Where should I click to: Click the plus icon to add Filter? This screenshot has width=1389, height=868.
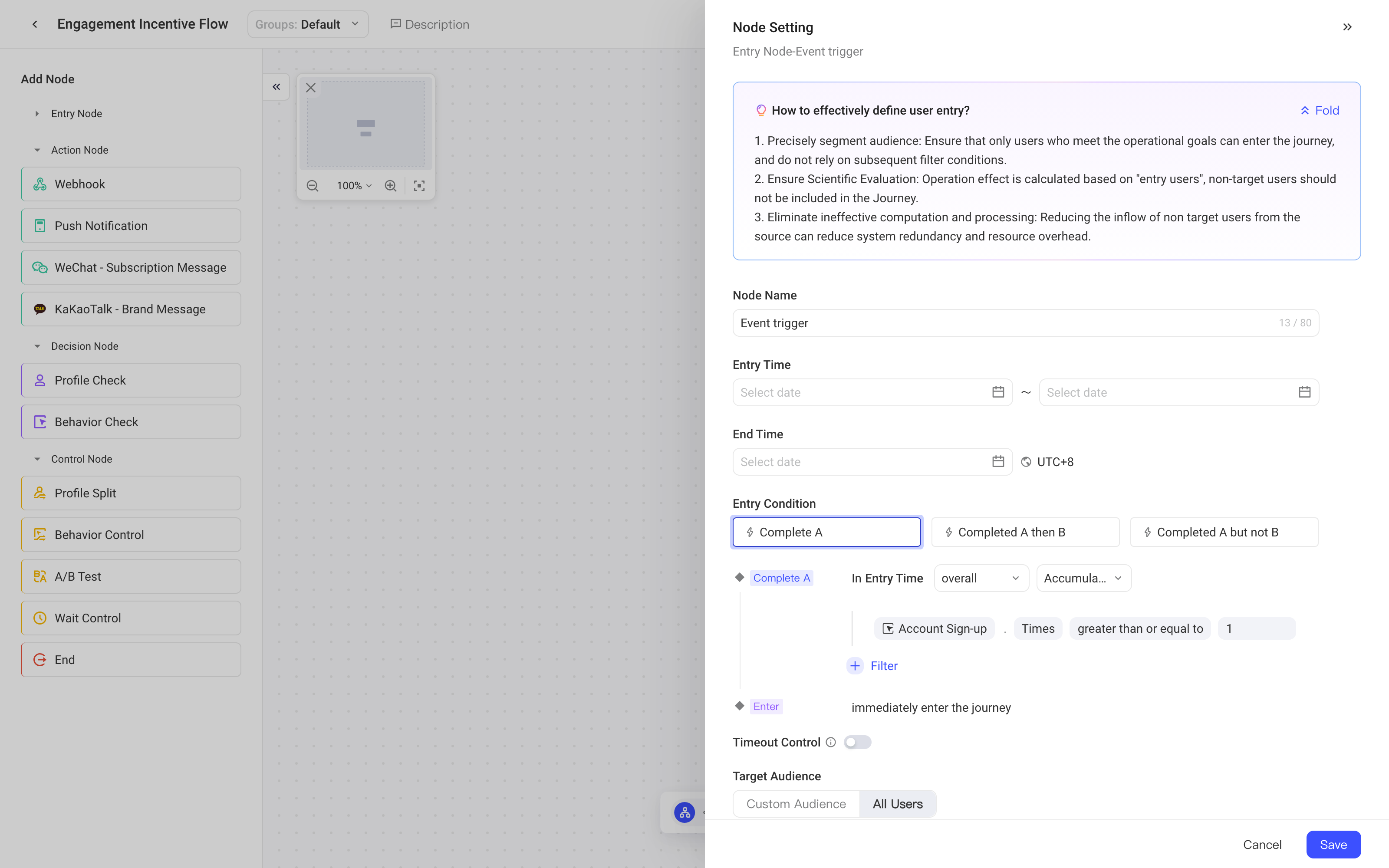coord(855,666)
